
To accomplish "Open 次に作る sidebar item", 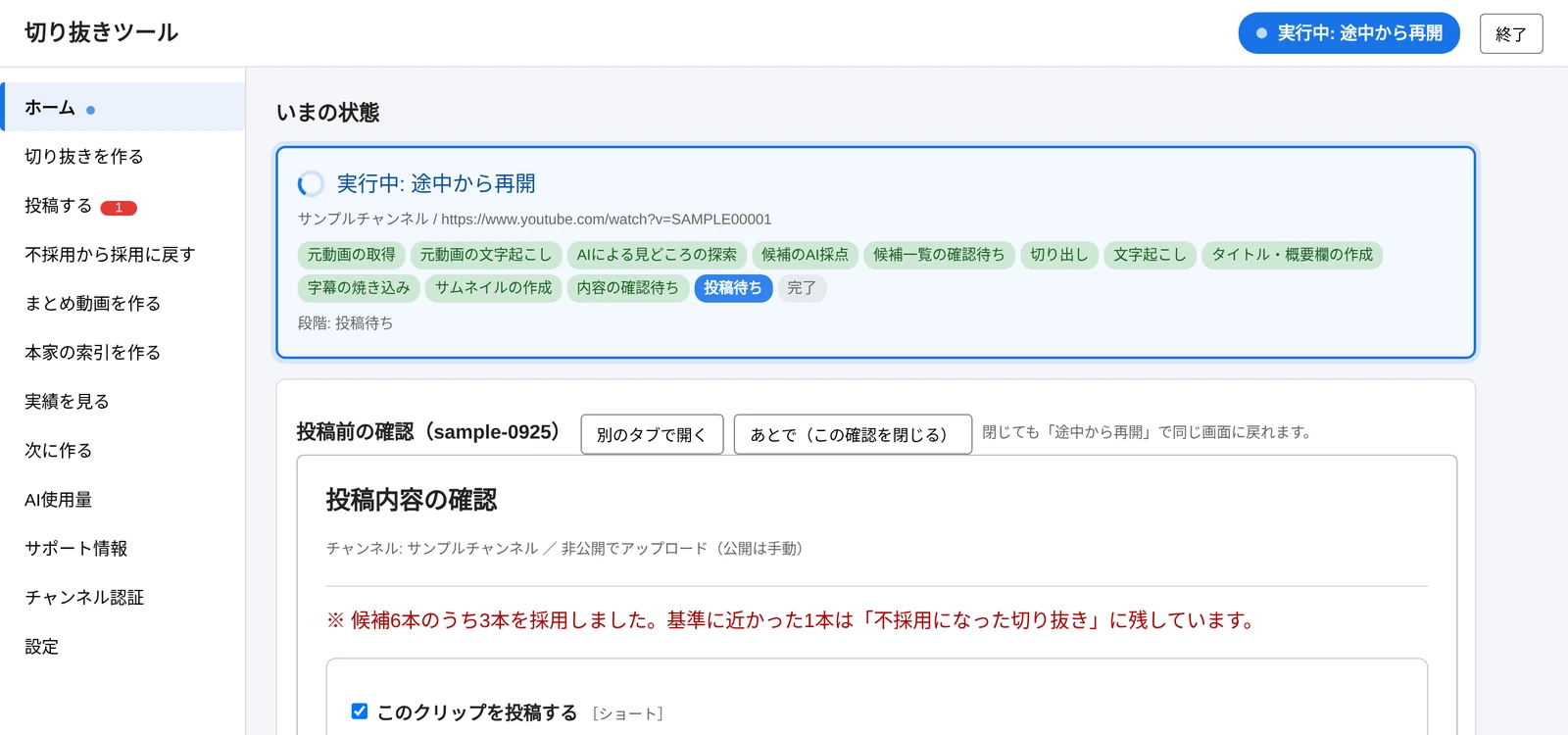I will 122,450.
